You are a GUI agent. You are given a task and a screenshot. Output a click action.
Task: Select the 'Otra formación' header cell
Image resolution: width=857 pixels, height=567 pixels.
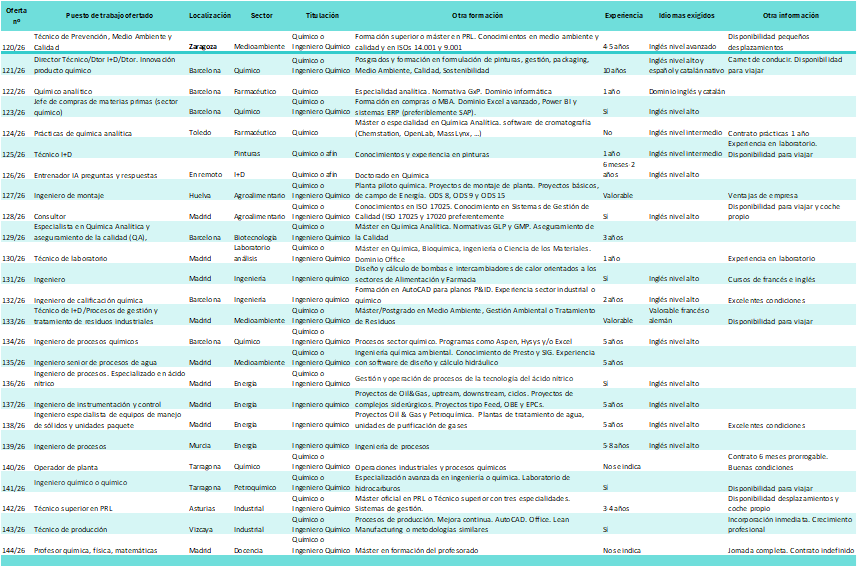click(x=475, y=16)
